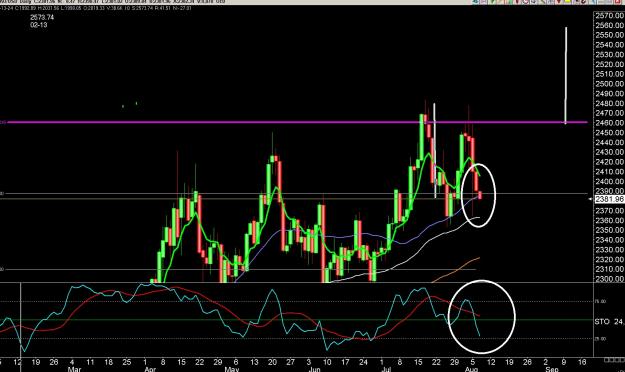Viewport: 625px width, 372px height.
Task: Click the 2480.00 price axis label
Action: coord(609,103)
